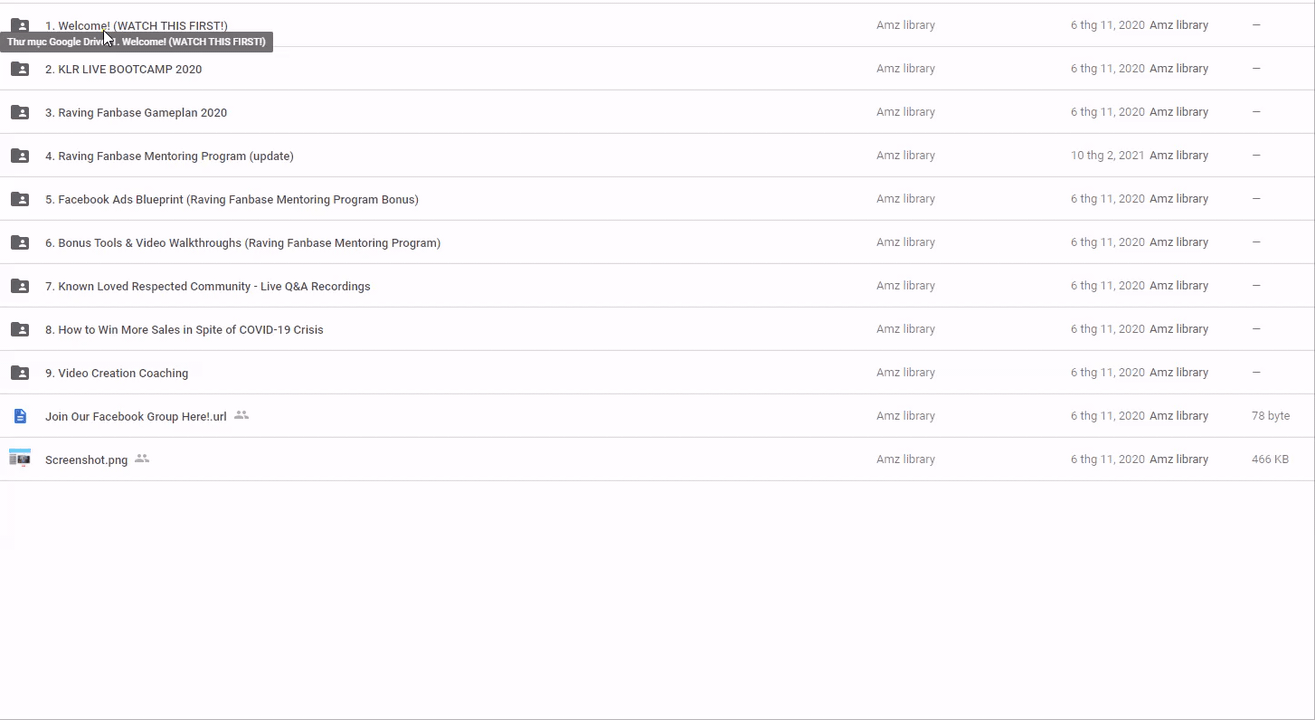Click the 78 byte file size entry
Viewport: 1315px width, 720px height.
(x=1270, y=416)
